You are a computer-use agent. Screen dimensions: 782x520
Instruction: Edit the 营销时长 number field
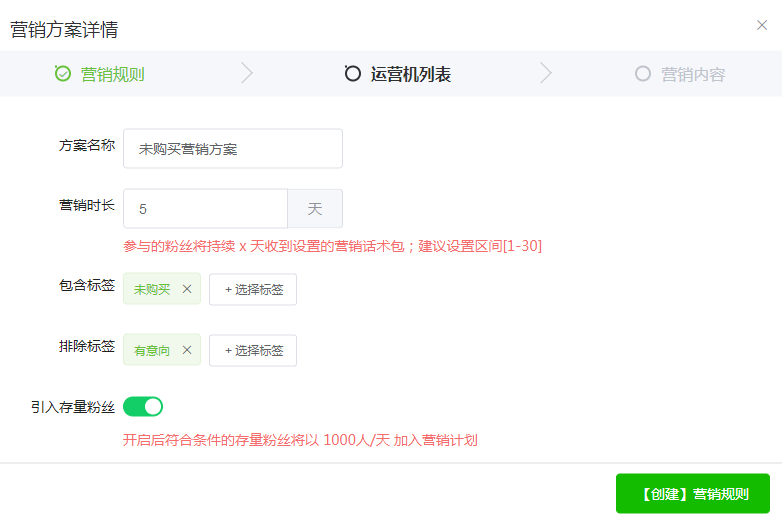(205, 209)
